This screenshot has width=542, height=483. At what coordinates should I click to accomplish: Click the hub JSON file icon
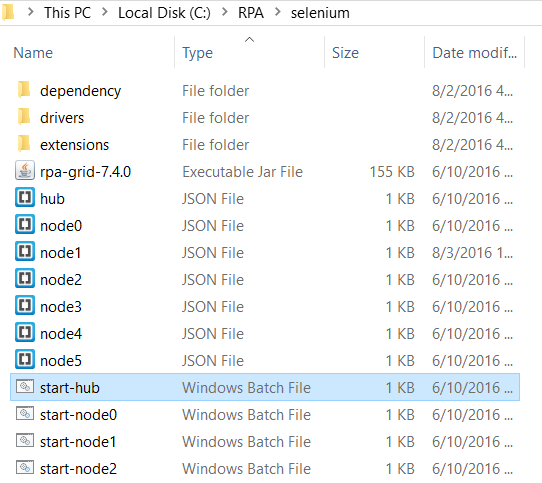(x=25, y=197)
